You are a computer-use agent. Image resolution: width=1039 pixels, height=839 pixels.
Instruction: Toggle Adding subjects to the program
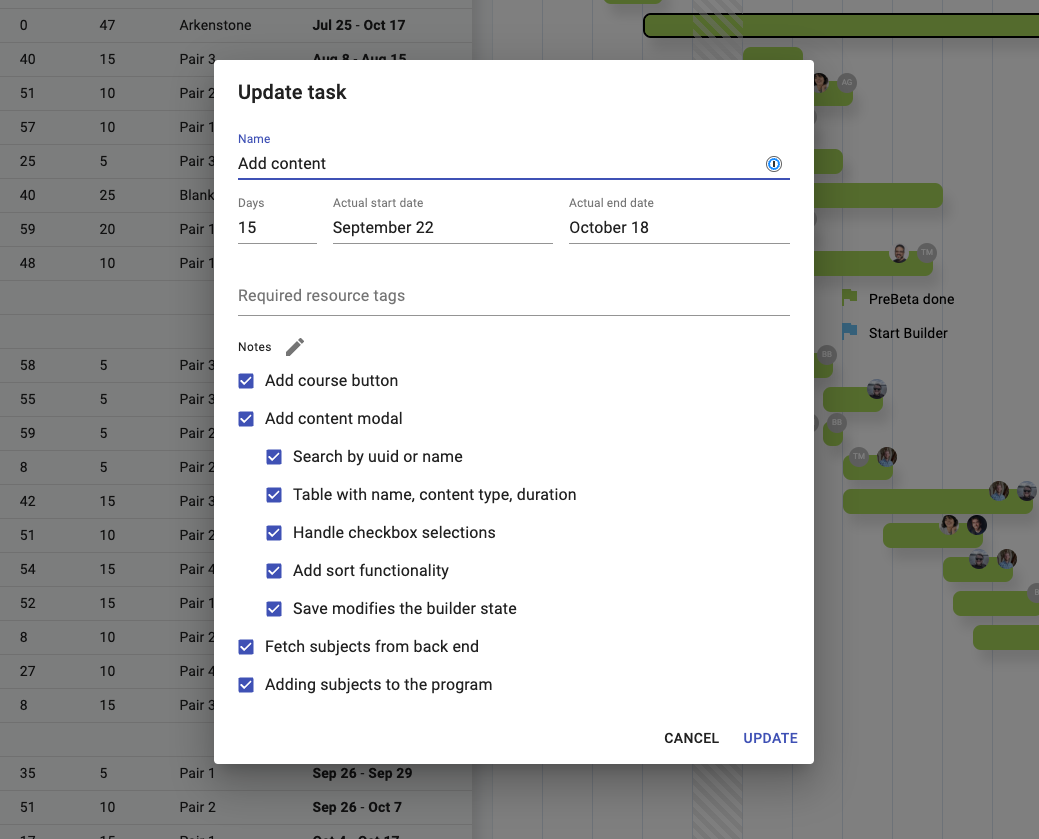pos(245,684)
